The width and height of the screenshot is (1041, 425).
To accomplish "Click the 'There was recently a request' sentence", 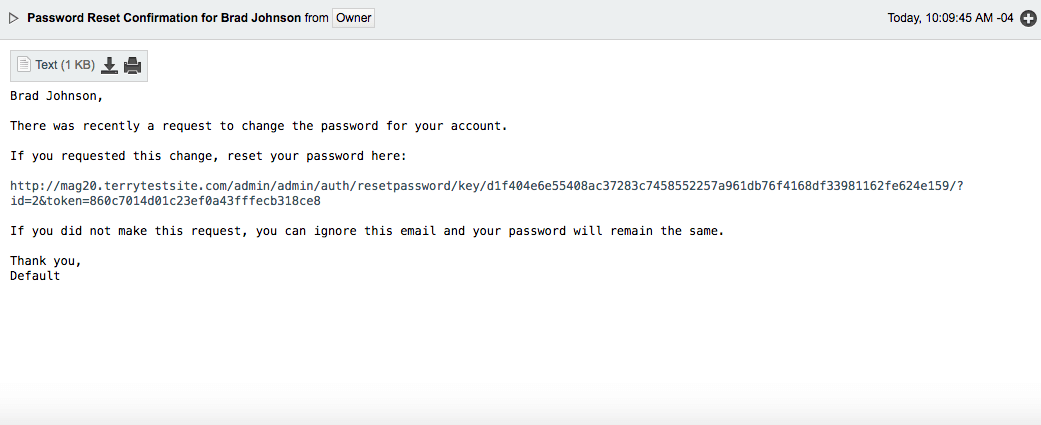I will 259,126.
